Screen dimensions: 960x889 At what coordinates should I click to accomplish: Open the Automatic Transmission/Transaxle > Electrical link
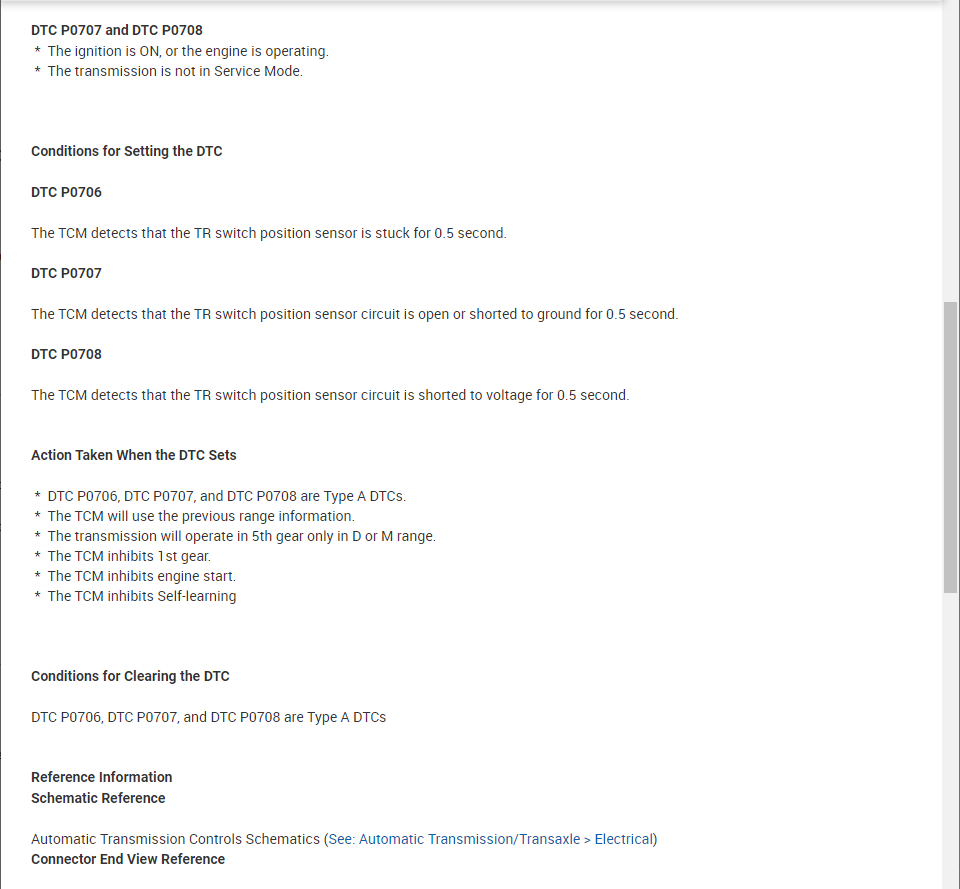coord(492,839)
